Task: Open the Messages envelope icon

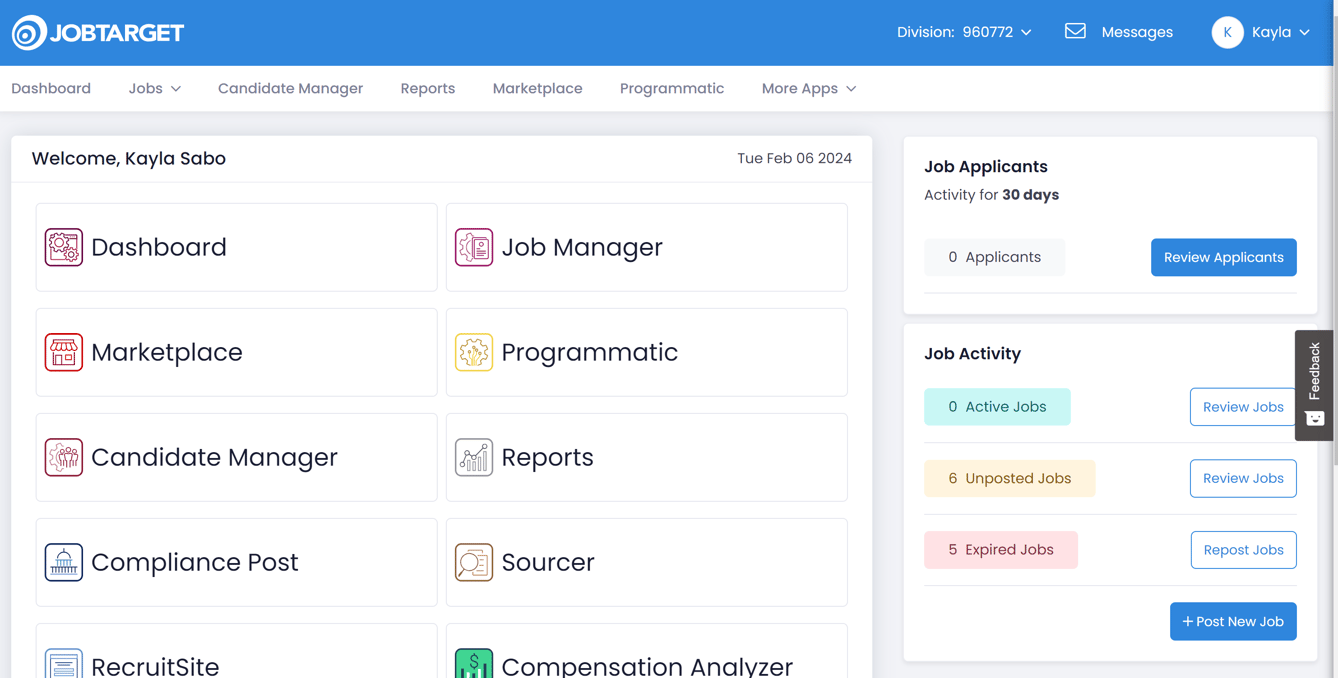Action: coord(1075,31)
